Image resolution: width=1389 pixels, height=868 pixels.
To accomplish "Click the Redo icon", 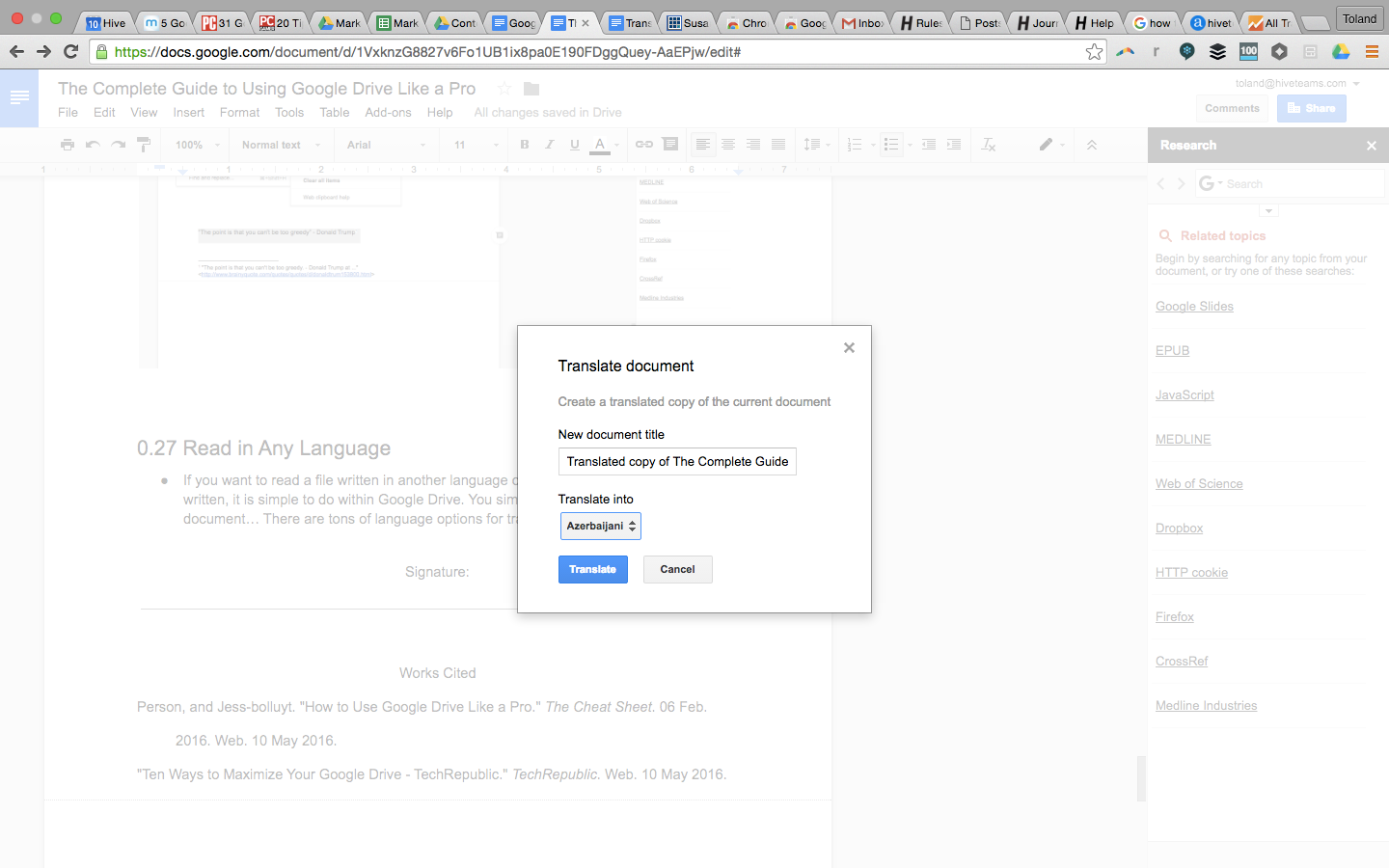I will 118,145.
